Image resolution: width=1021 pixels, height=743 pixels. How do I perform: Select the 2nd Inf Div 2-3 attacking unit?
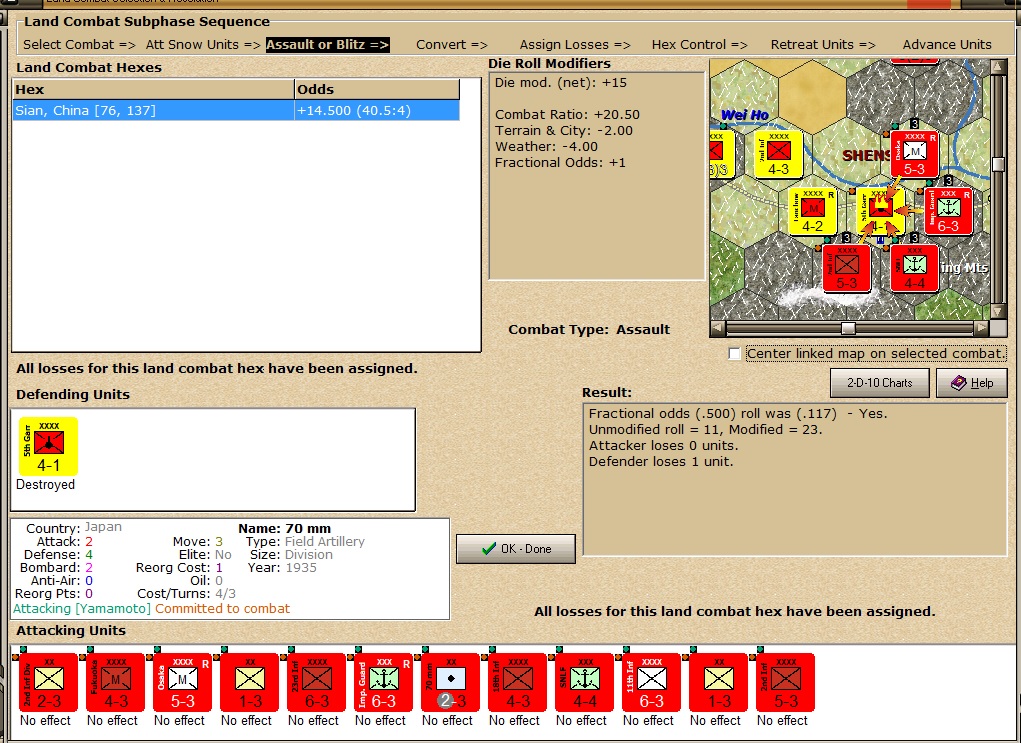click(48, 682)
